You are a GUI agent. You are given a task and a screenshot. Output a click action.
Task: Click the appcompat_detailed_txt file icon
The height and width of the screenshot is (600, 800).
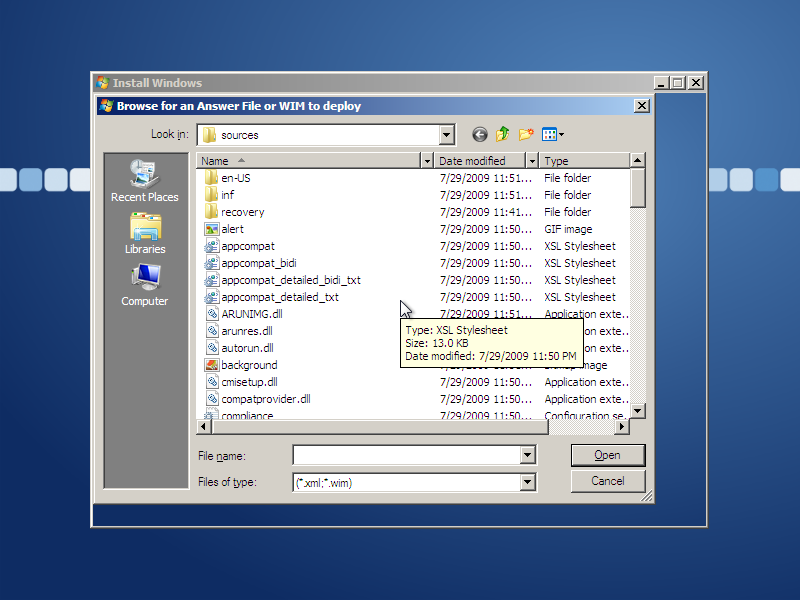[211, 297]
